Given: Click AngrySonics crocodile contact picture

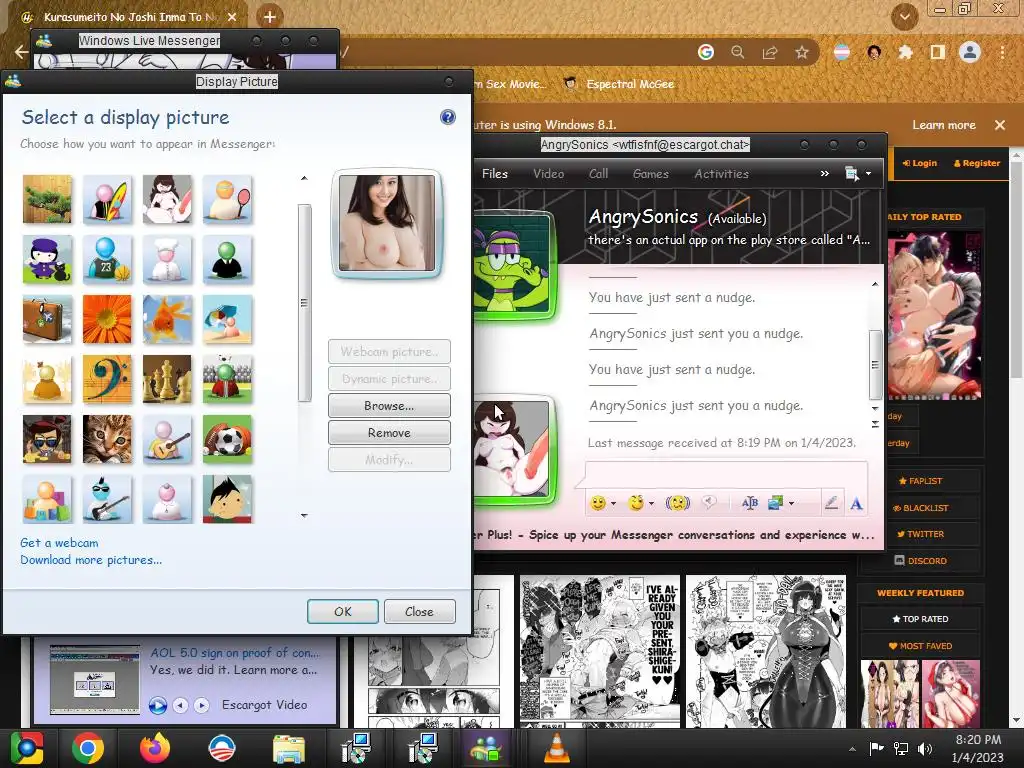Looking at the screenshot, I should [x=513, y=264].
